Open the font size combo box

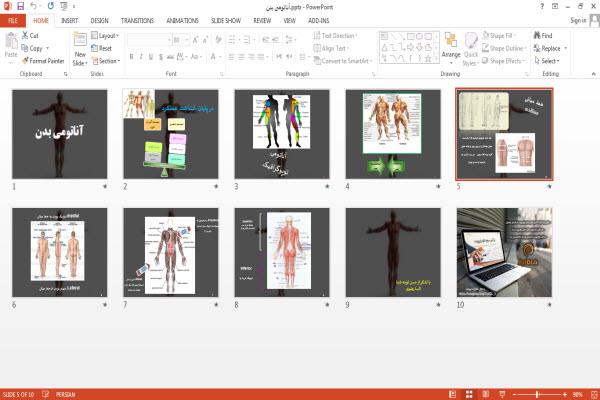181,40
